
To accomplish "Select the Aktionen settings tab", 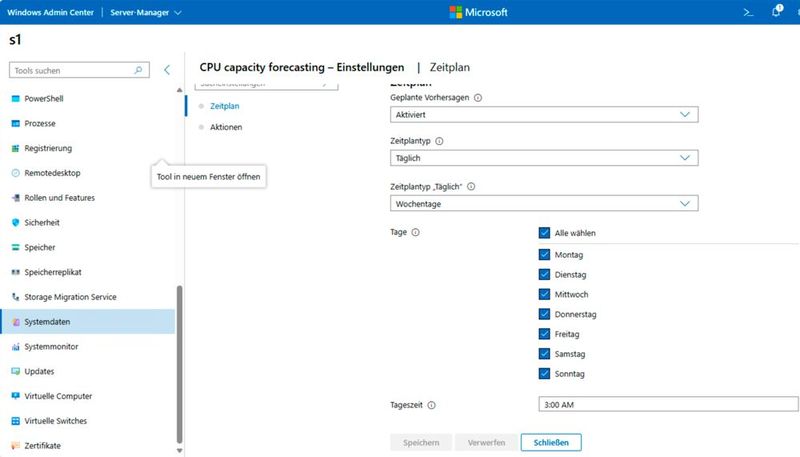I will click(x=226, y=127).
